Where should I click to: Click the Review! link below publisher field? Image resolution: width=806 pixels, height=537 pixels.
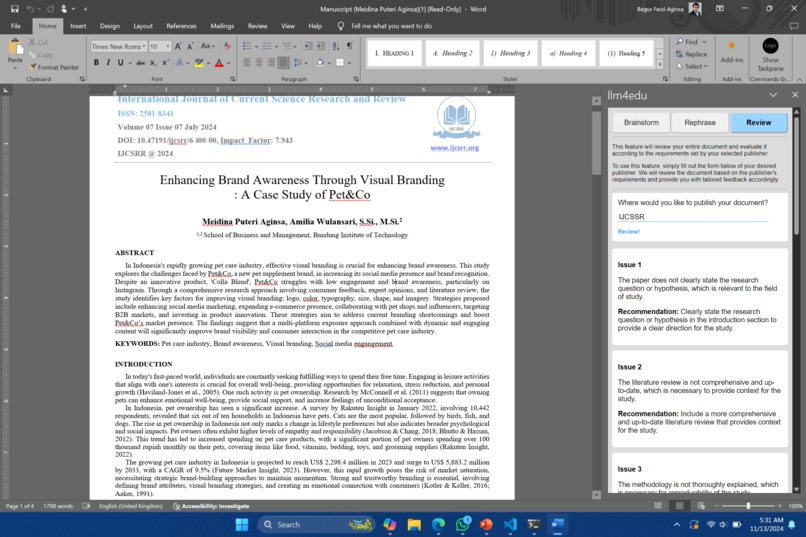point(628,232)
